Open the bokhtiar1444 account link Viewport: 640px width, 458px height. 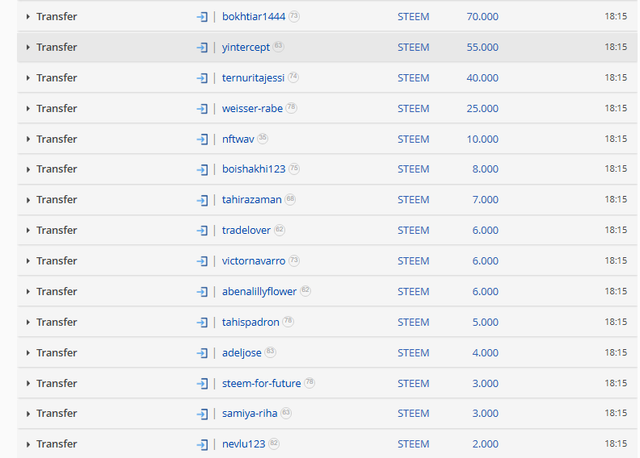tap(253, 17)
